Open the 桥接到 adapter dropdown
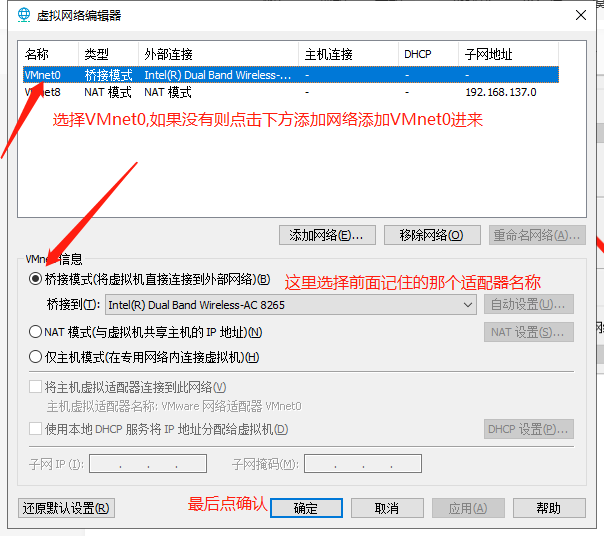This screenshot has width=604, height=536. (290, 305)
